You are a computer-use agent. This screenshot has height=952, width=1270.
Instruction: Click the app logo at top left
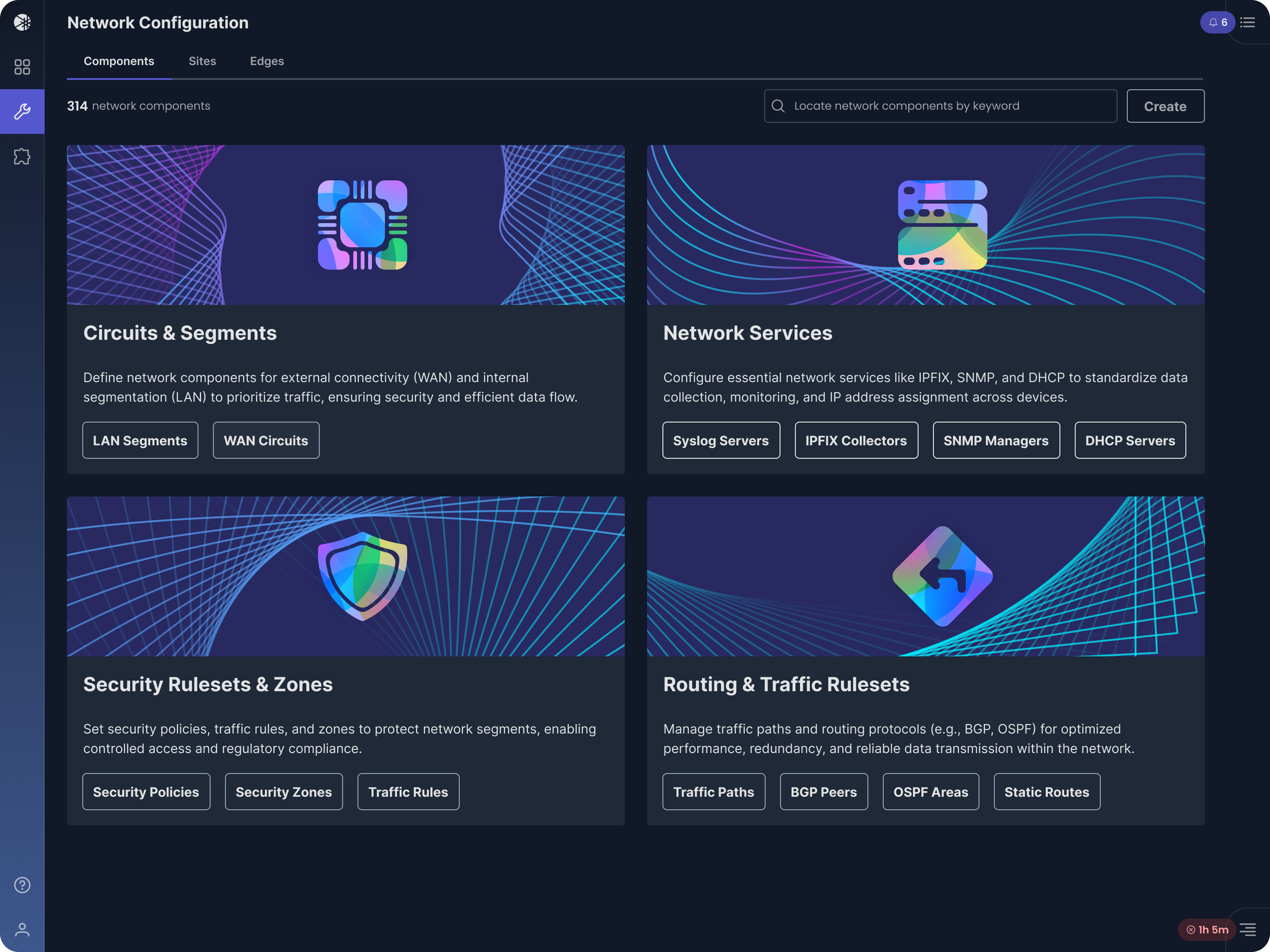coord(22,22)
